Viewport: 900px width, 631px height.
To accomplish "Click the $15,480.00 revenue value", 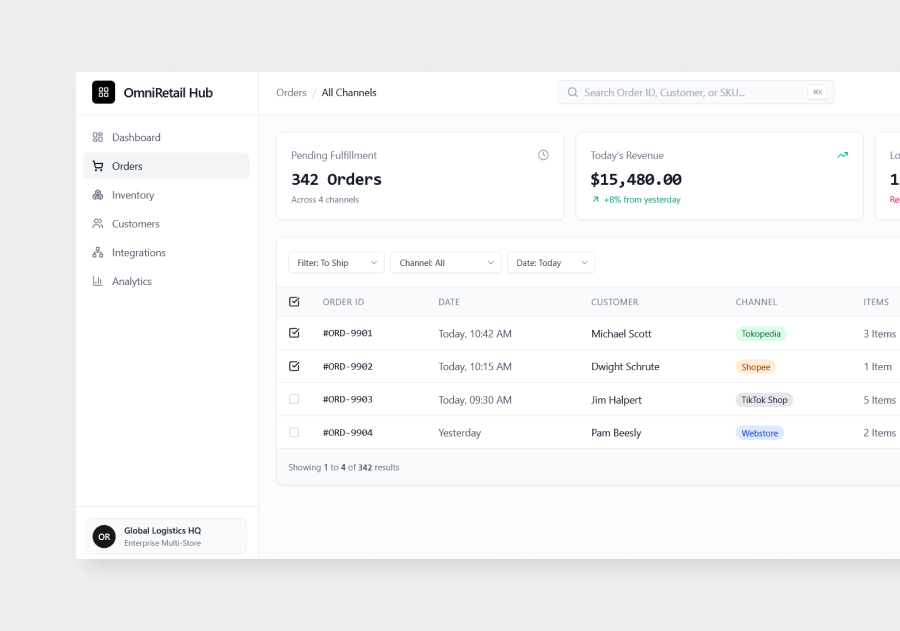I will click(x=636, y=180).
